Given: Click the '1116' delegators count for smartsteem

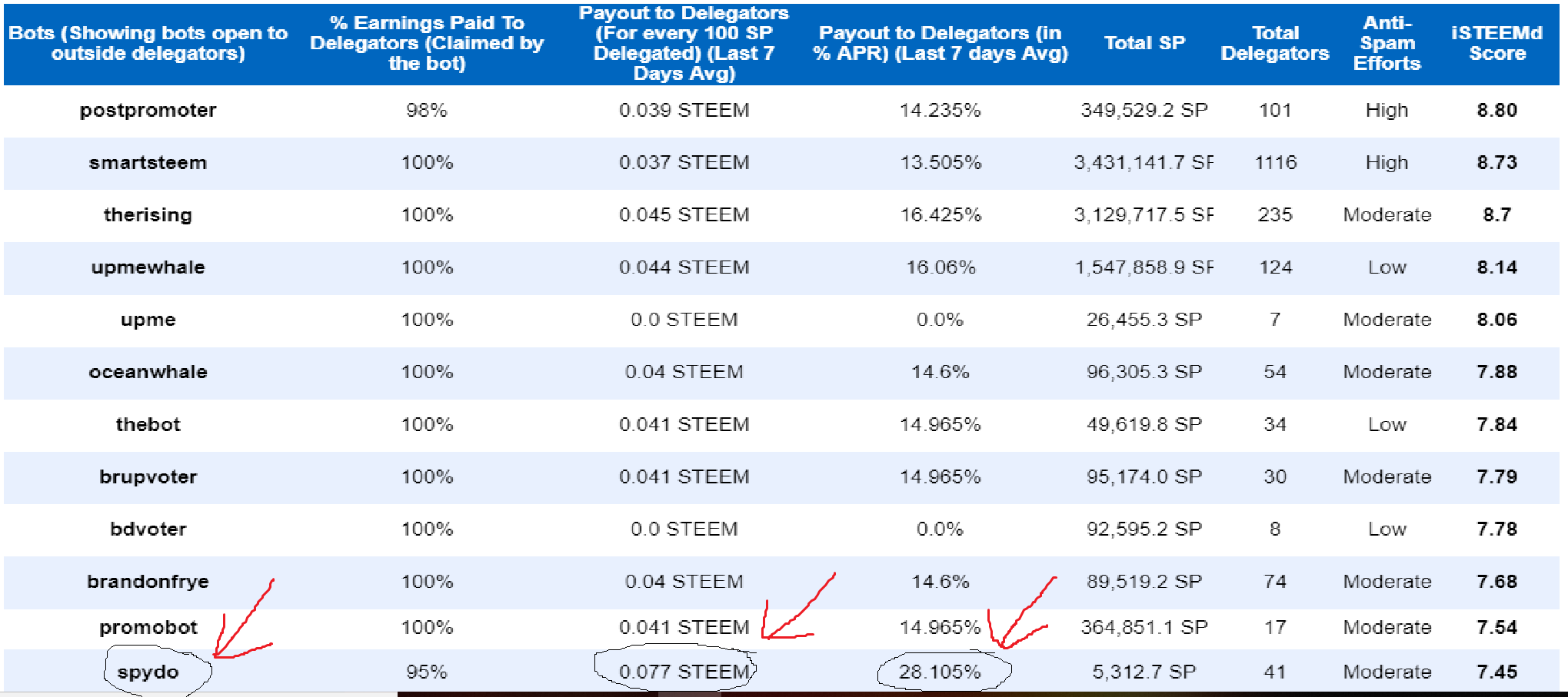Looking at the screenshot, I should click(1276, 163).
